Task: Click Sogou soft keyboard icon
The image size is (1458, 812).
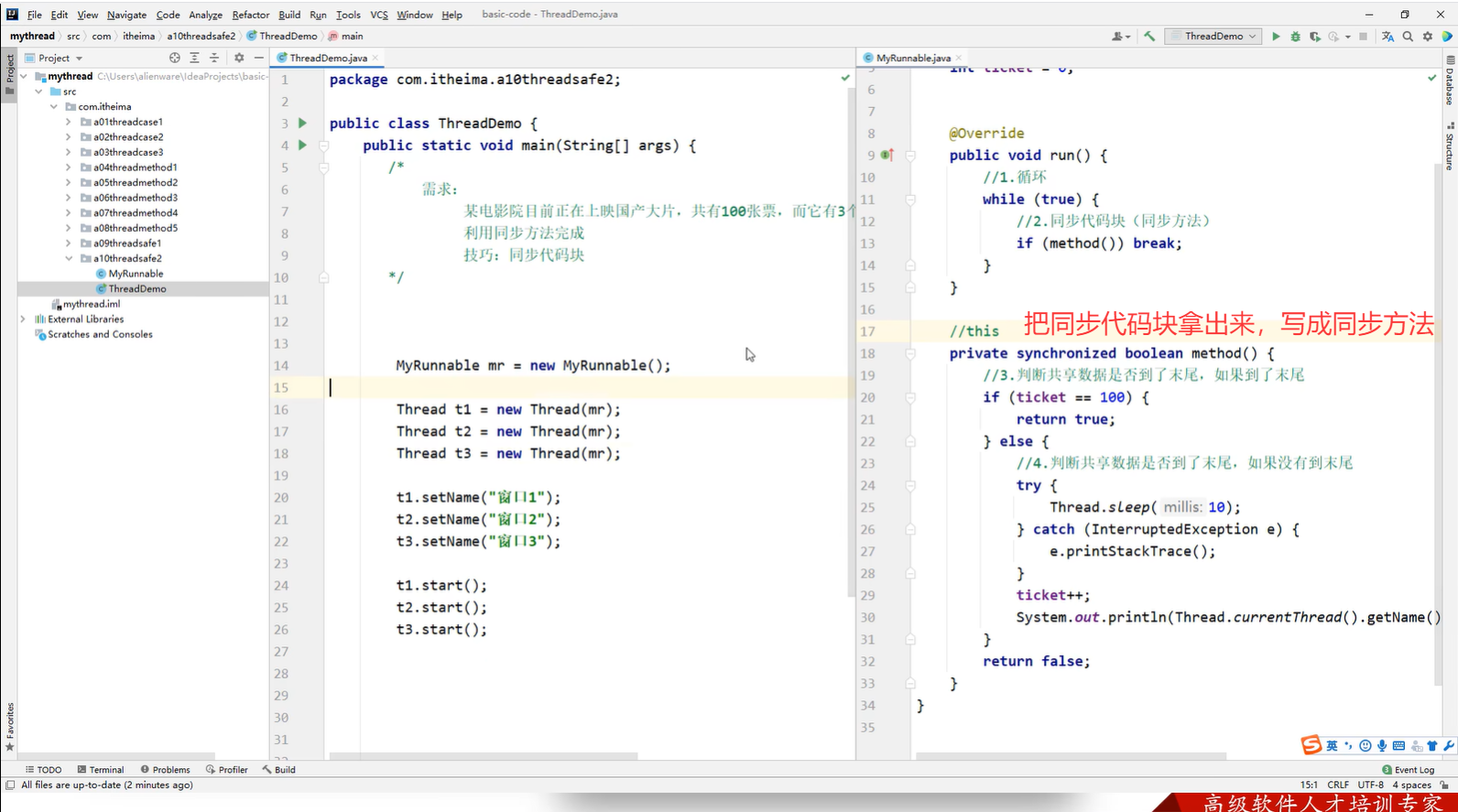Action: coord(1398,746)
